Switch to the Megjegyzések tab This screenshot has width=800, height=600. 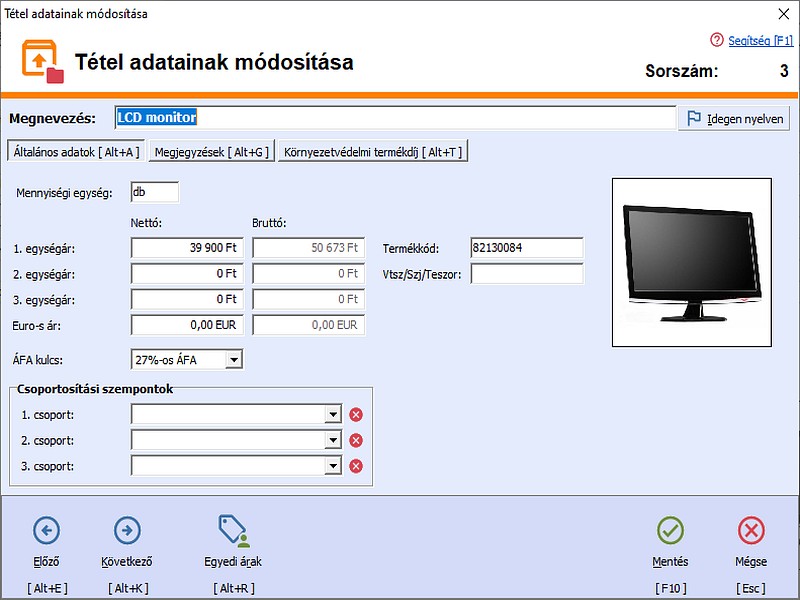[211, 152]
